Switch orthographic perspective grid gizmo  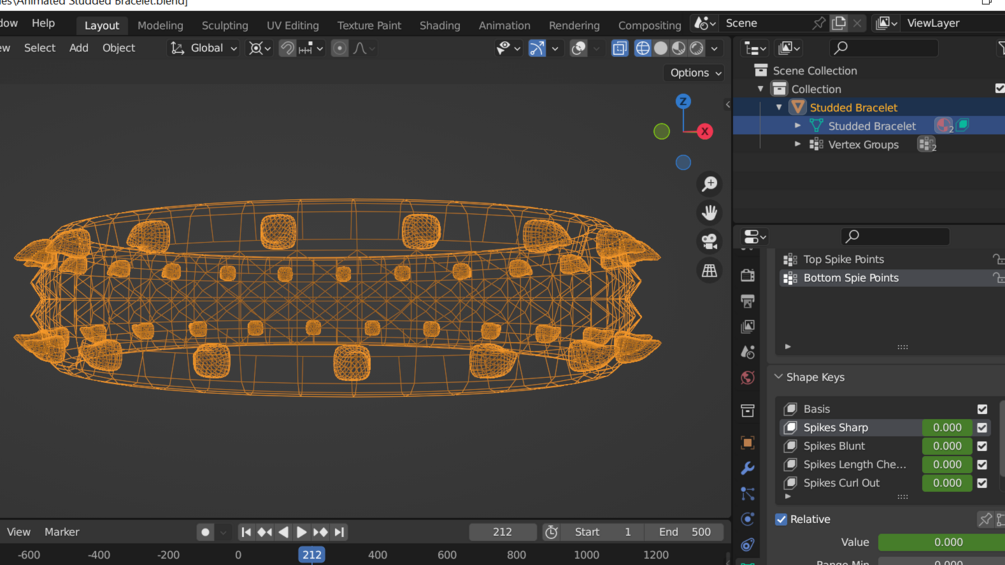pos(709,270)
